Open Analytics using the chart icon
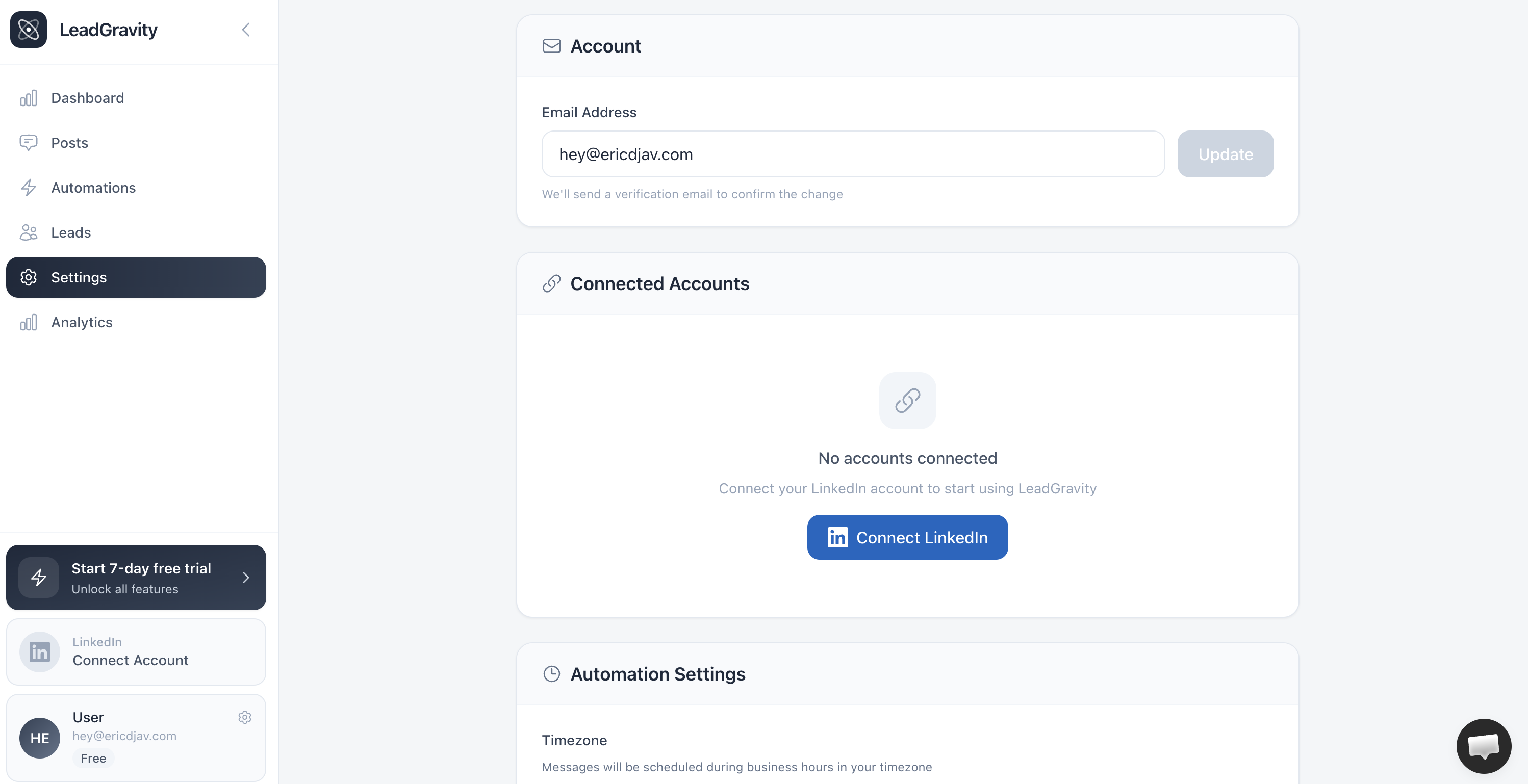The width and height of the screenshot is (1528, 784). tap(28, 322)
